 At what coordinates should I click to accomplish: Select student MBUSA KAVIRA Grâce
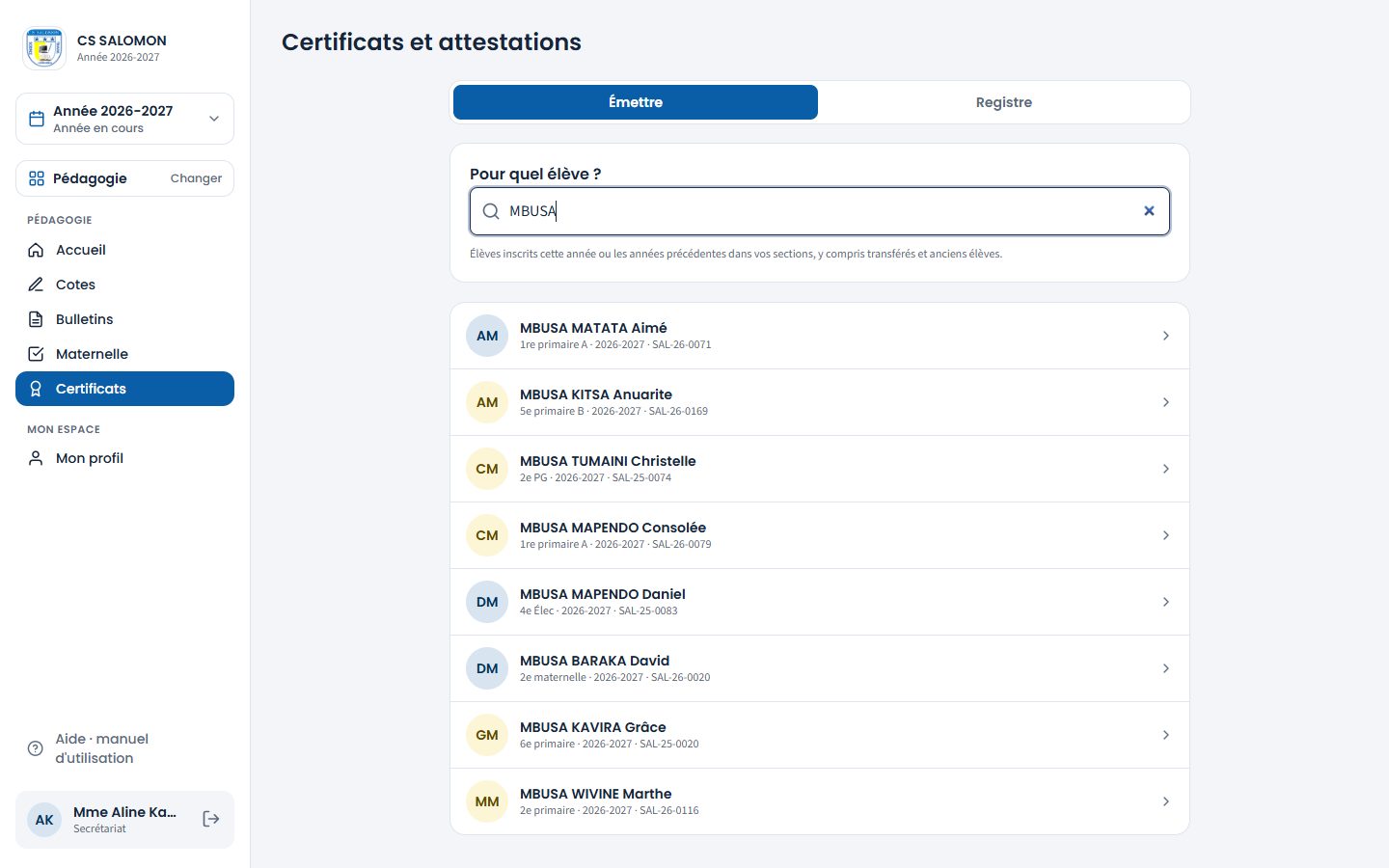pos(820,735)
